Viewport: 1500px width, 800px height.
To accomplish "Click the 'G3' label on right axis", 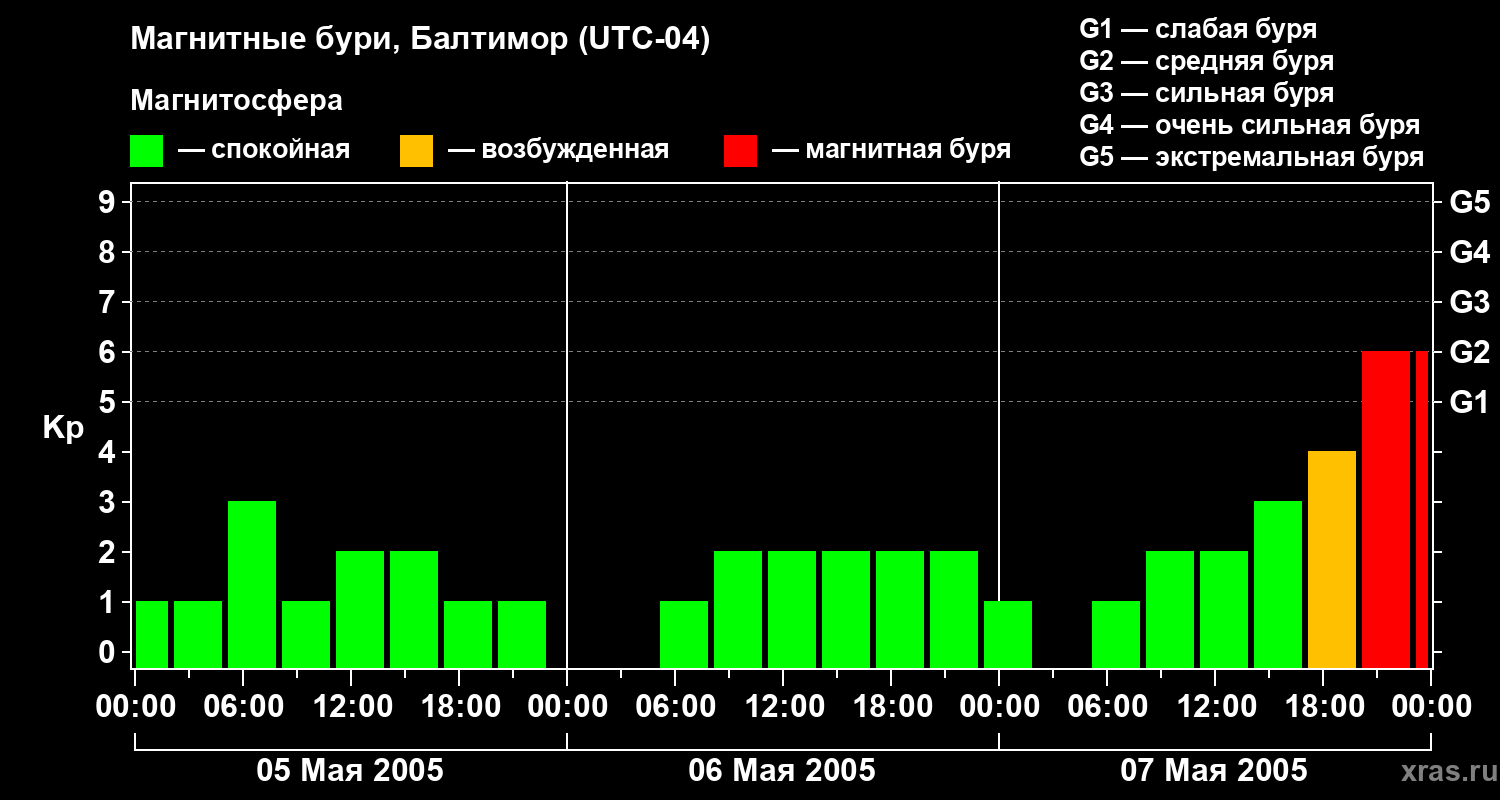I will 1469,303.
